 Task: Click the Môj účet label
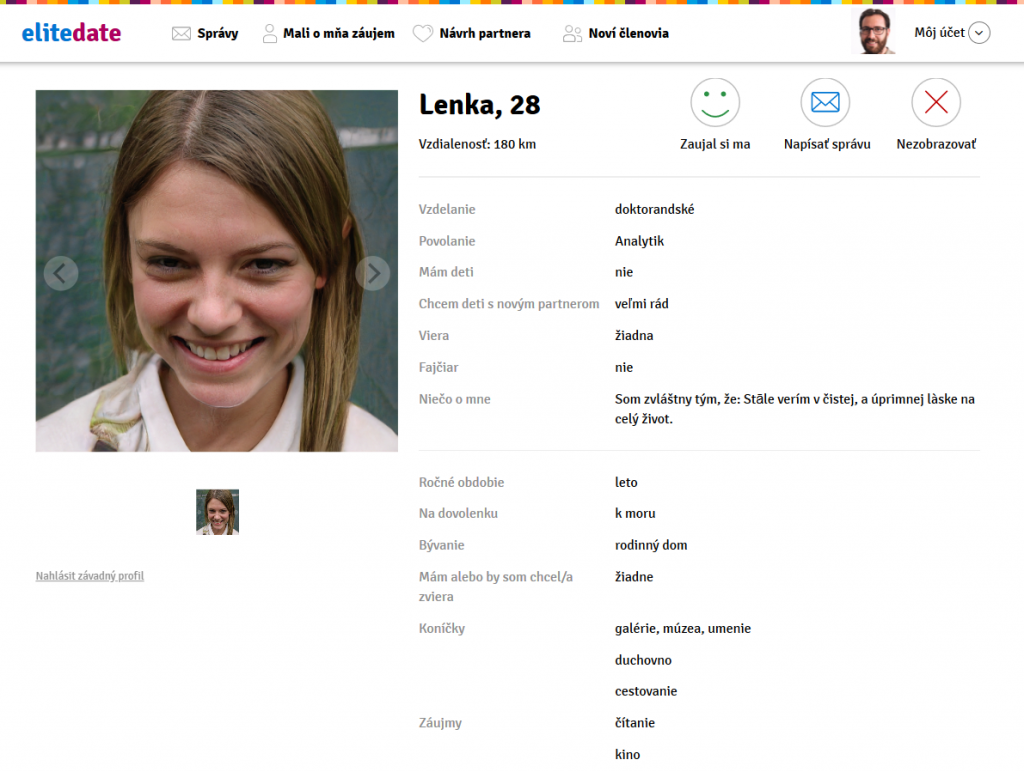coord(939,33)
